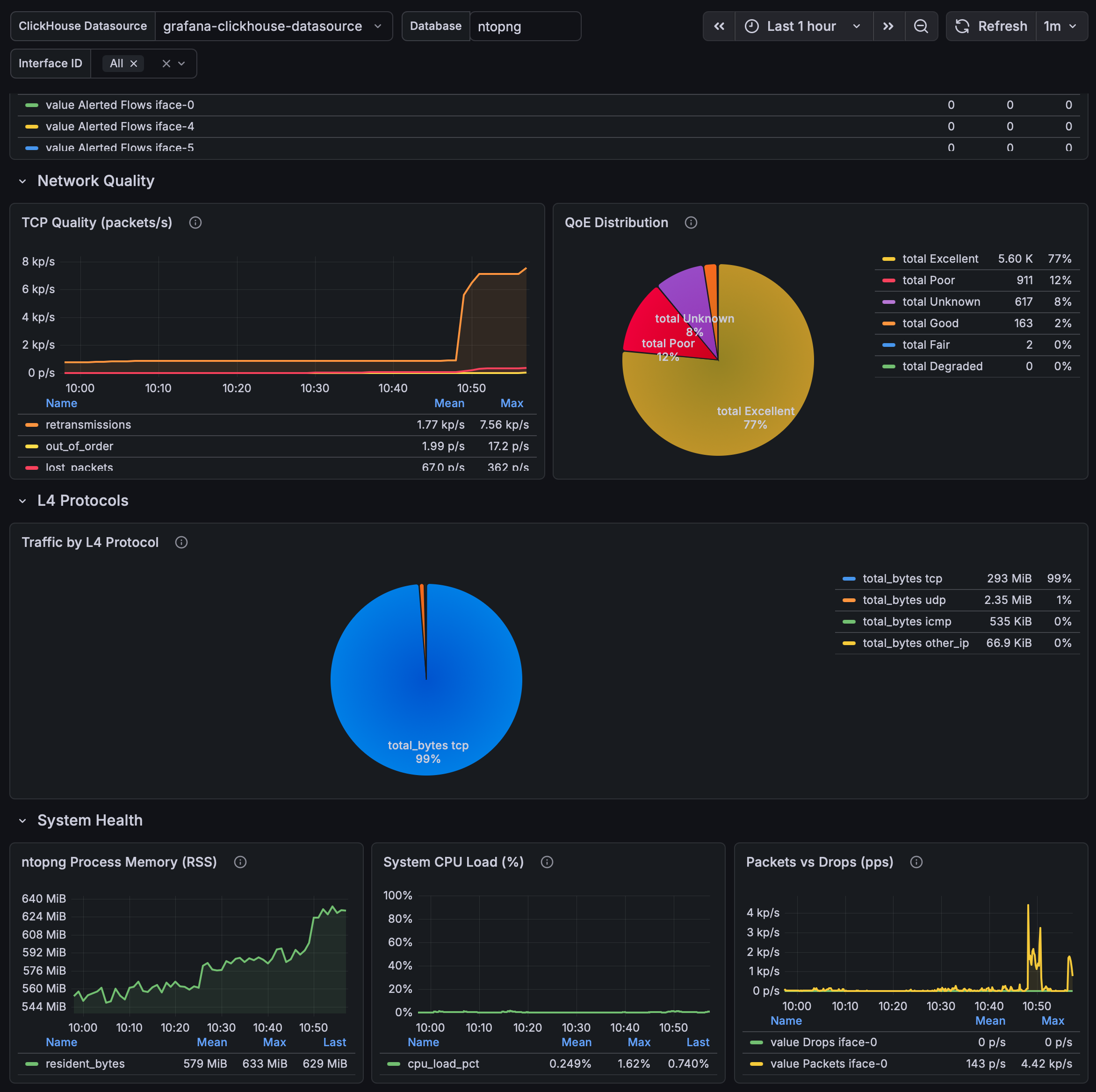1096x1092 pixels.
Task: Shift time range backward with double-left arrows
Action: pyautogui.click(x=719, y=26)
